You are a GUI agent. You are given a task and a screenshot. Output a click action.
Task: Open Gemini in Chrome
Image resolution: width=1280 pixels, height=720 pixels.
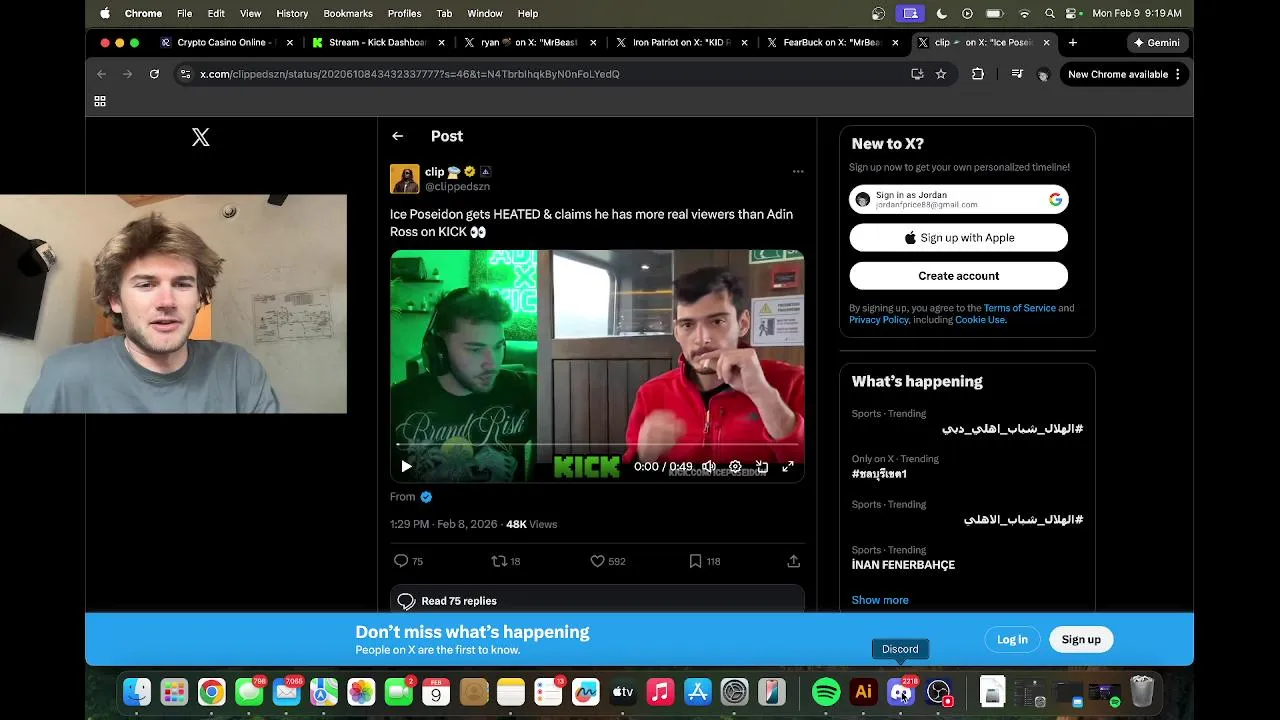click(x=1157, y=43)
